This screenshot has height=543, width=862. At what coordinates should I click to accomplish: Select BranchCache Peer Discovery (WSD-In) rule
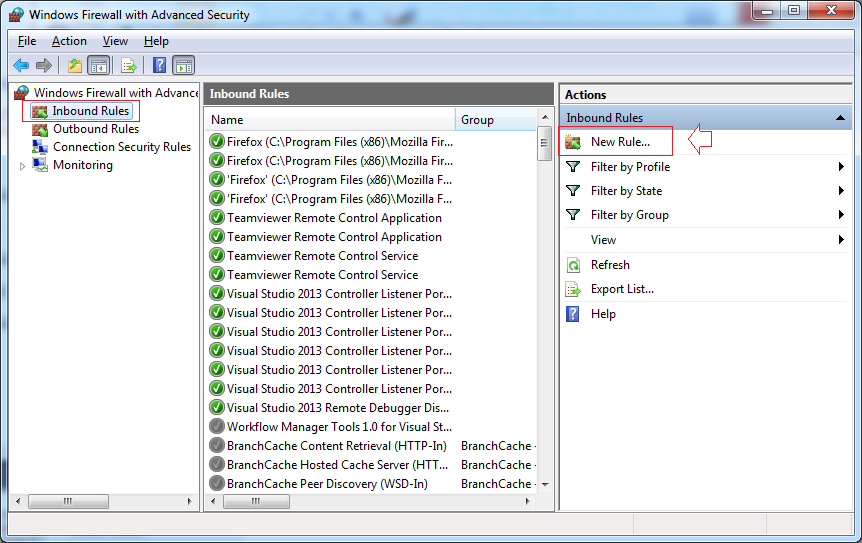(327, 484)
